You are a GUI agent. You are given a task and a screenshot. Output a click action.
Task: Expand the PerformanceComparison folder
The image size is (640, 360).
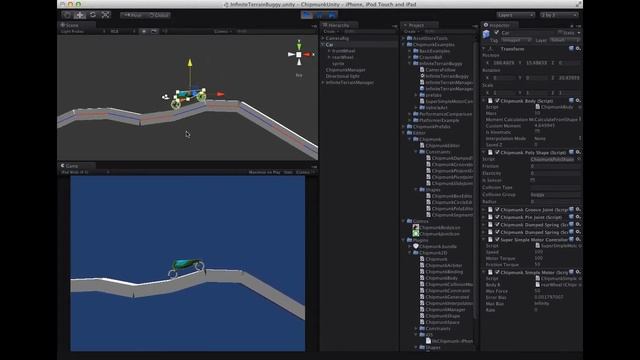point(410,114)
